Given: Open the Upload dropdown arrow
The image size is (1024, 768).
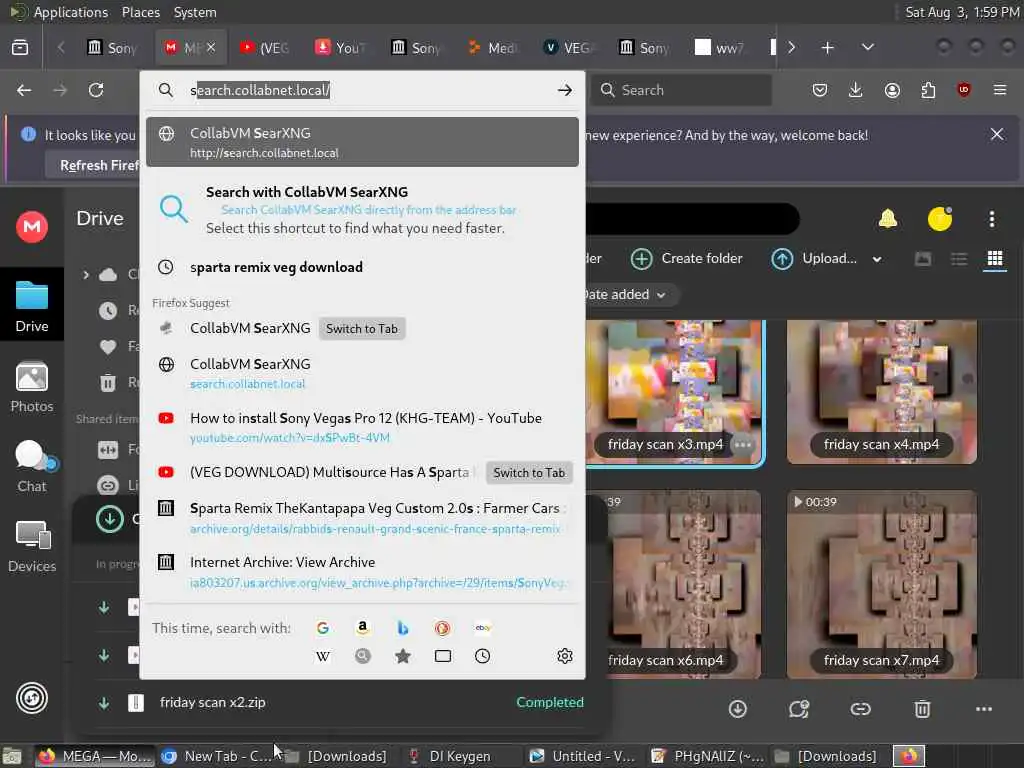Looking at the screenshot, I should (877, 259).
